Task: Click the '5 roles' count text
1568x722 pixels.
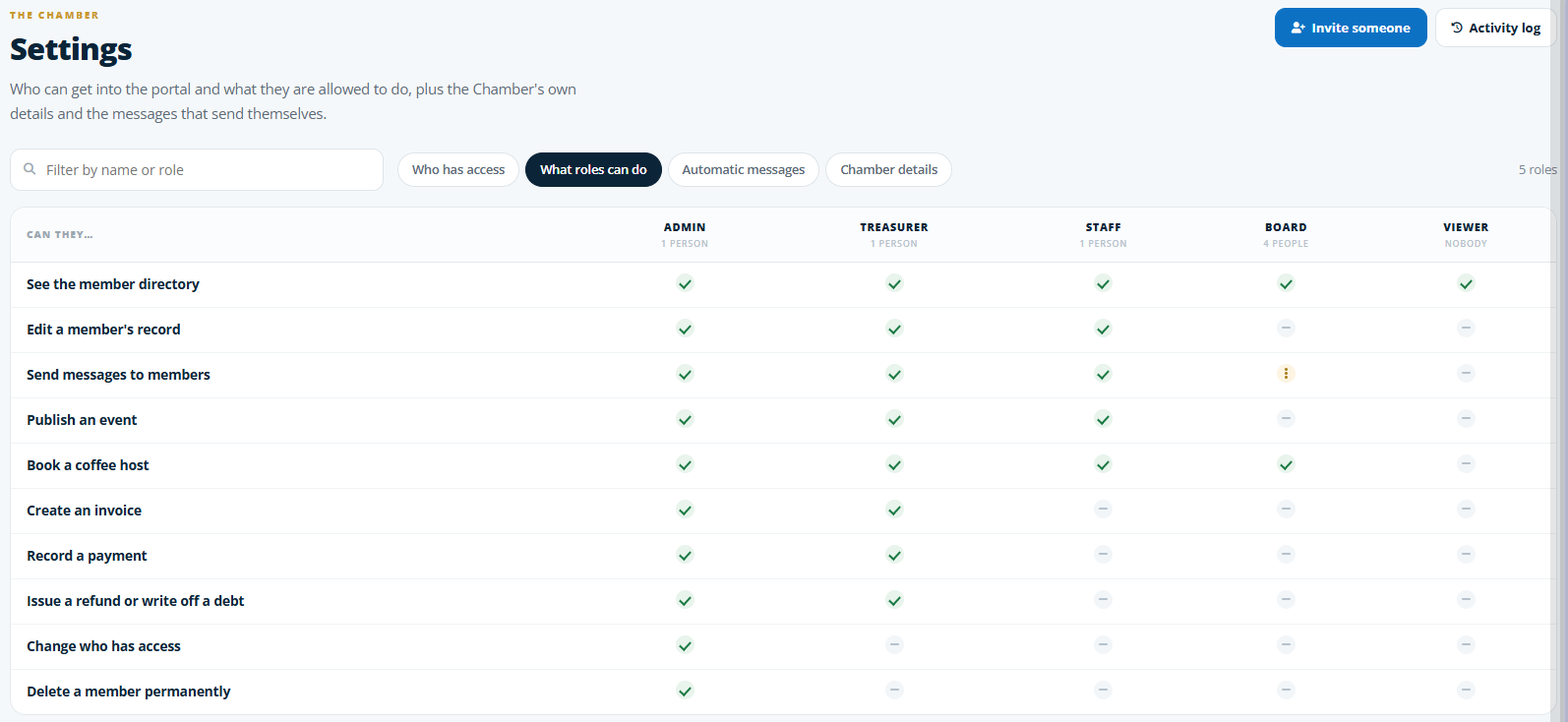Action: coord(1538,169)
